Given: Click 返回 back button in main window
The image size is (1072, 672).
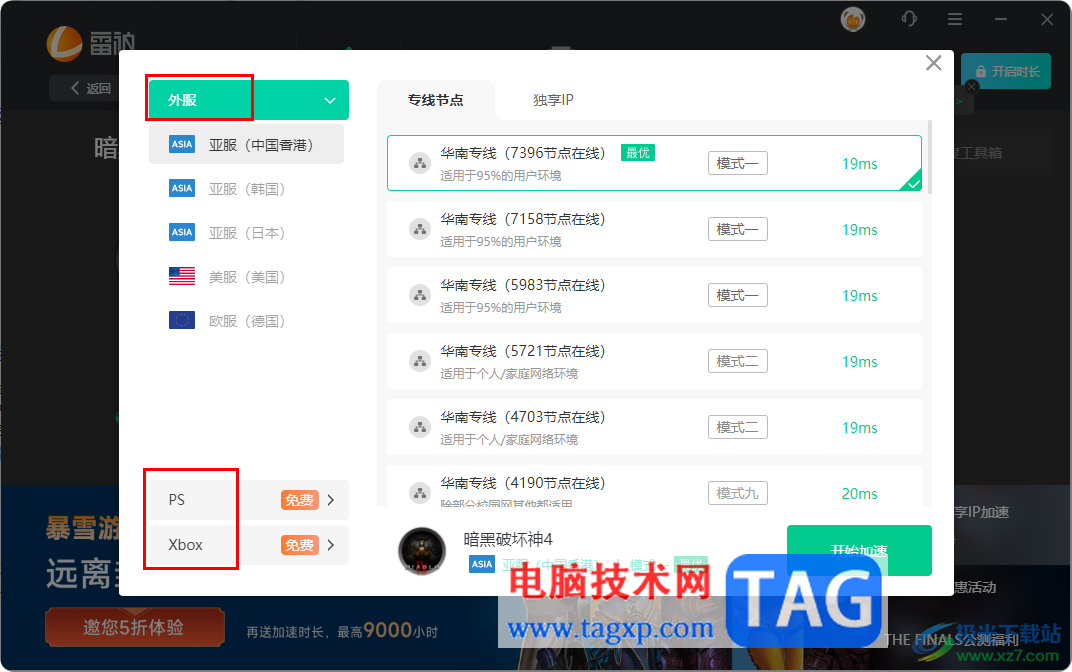Looking at the screenshot, I should (91, 88).
